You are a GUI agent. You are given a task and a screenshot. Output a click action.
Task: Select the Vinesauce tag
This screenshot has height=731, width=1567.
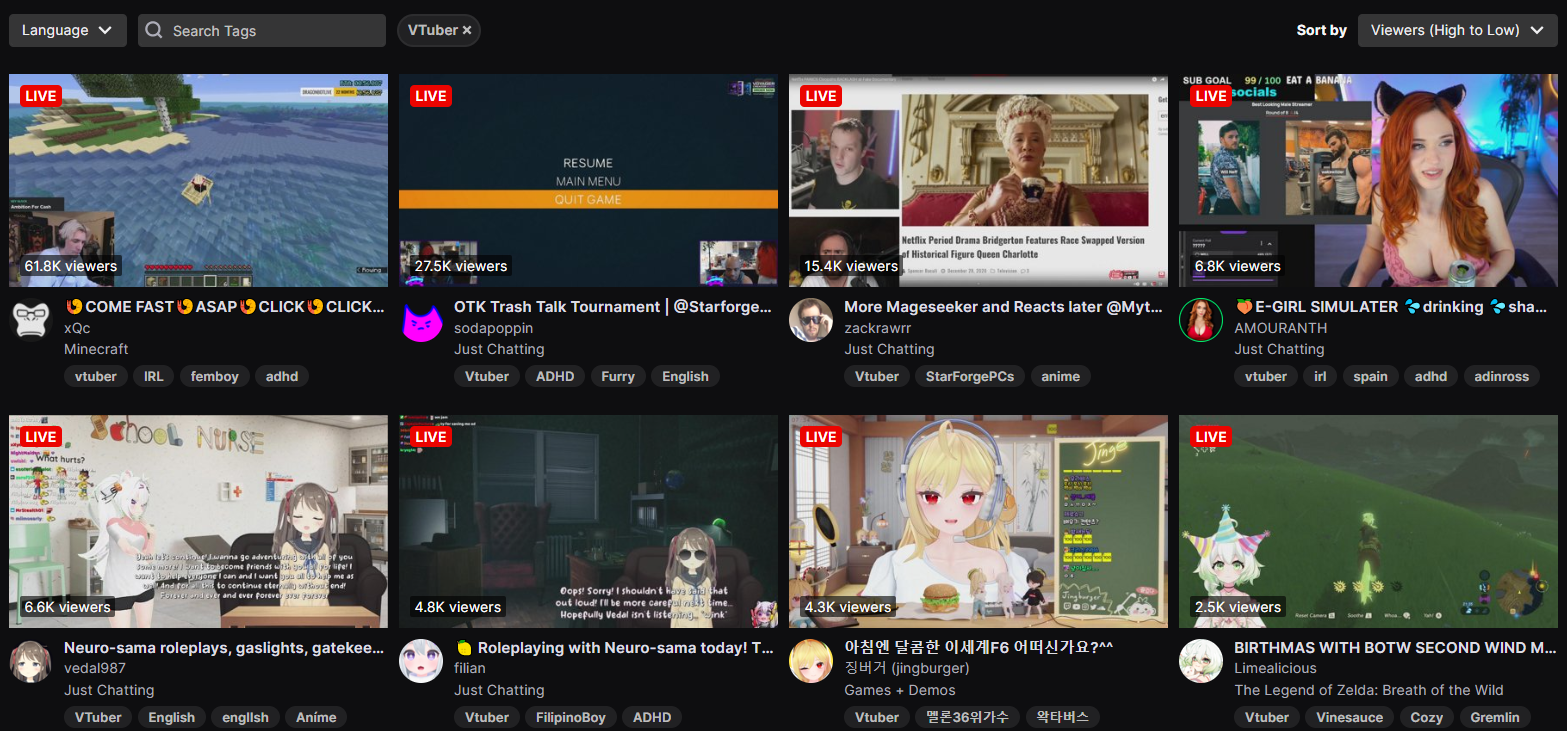(1350, 718)
